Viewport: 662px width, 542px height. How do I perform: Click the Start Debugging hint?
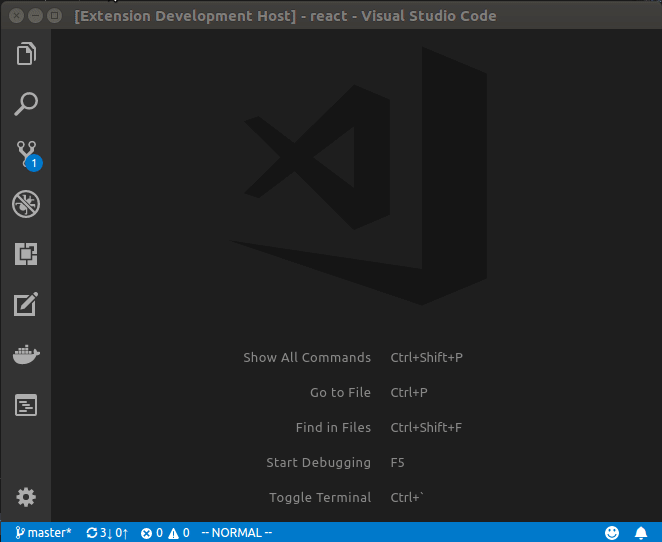(x=318, y=463)
